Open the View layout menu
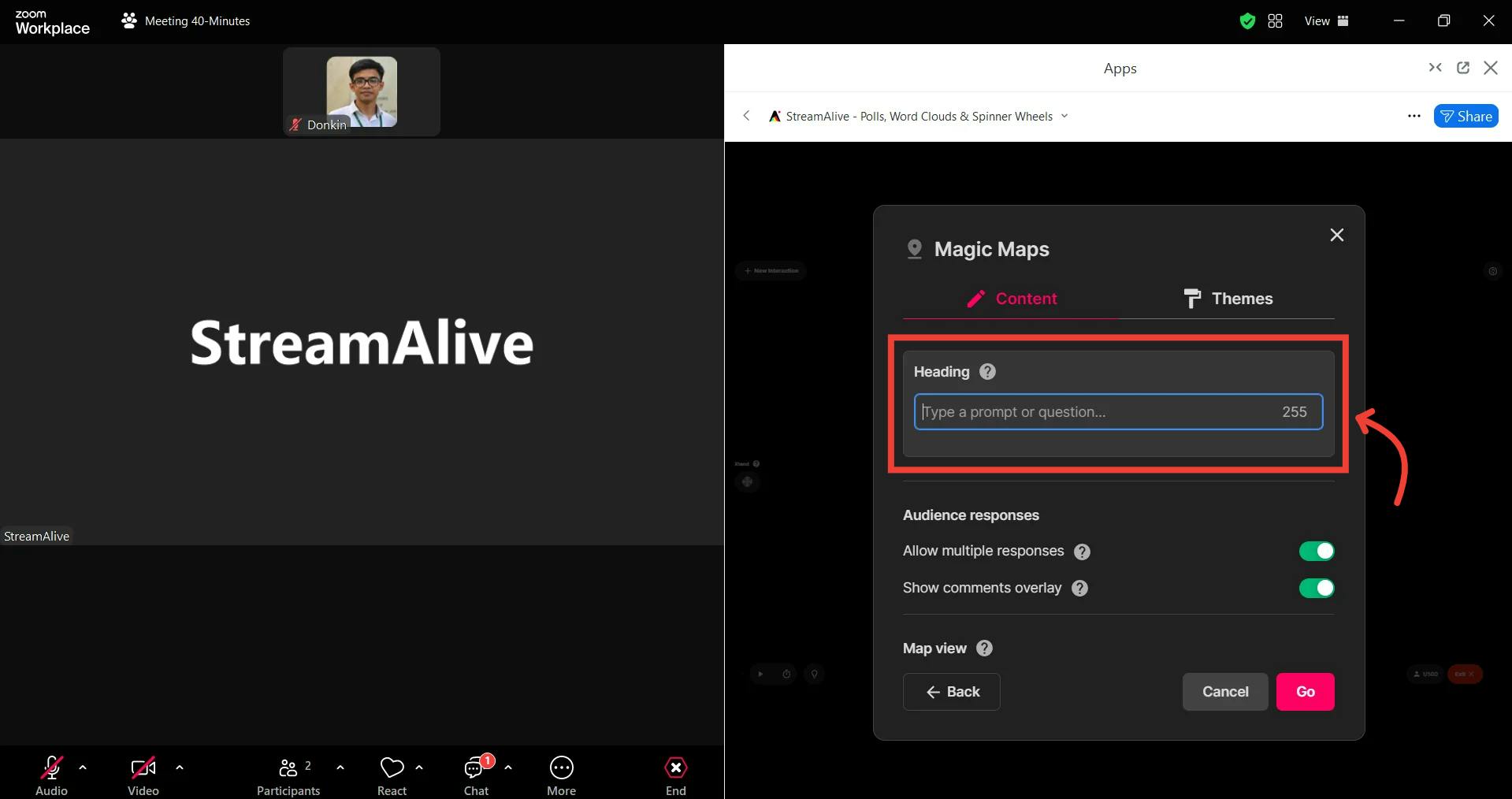 click(1327, 21)
